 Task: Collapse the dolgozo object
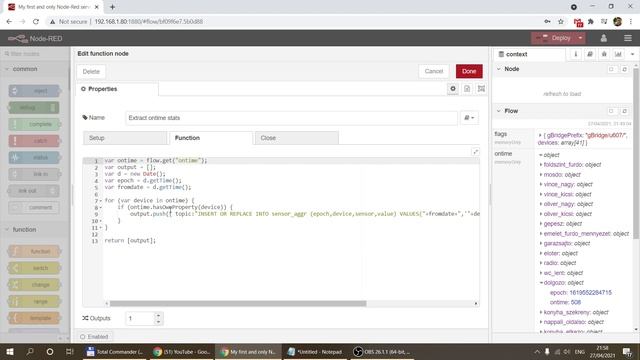541,283
